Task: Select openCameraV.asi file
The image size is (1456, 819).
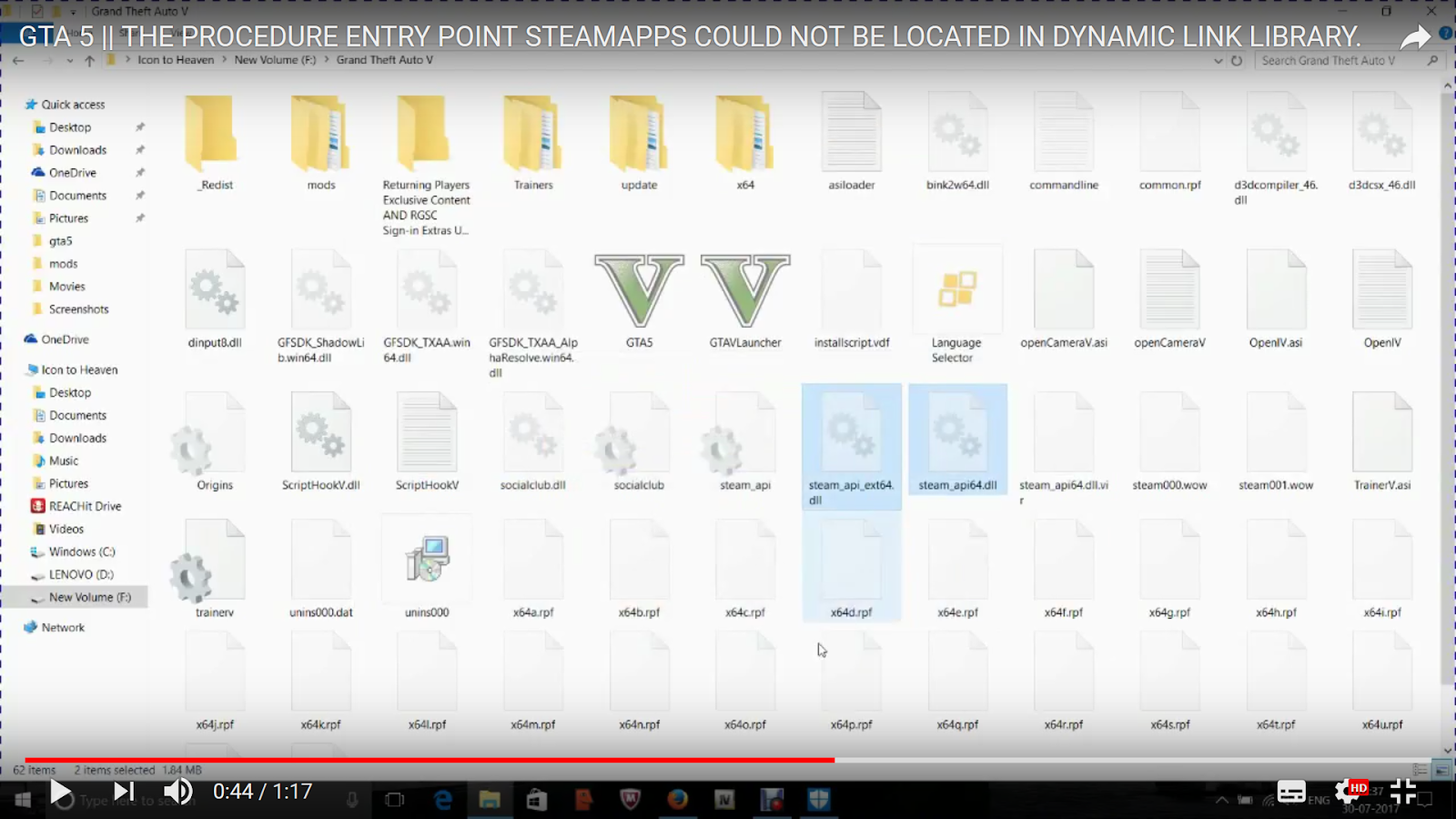Action: click(x=1064, y=300)
